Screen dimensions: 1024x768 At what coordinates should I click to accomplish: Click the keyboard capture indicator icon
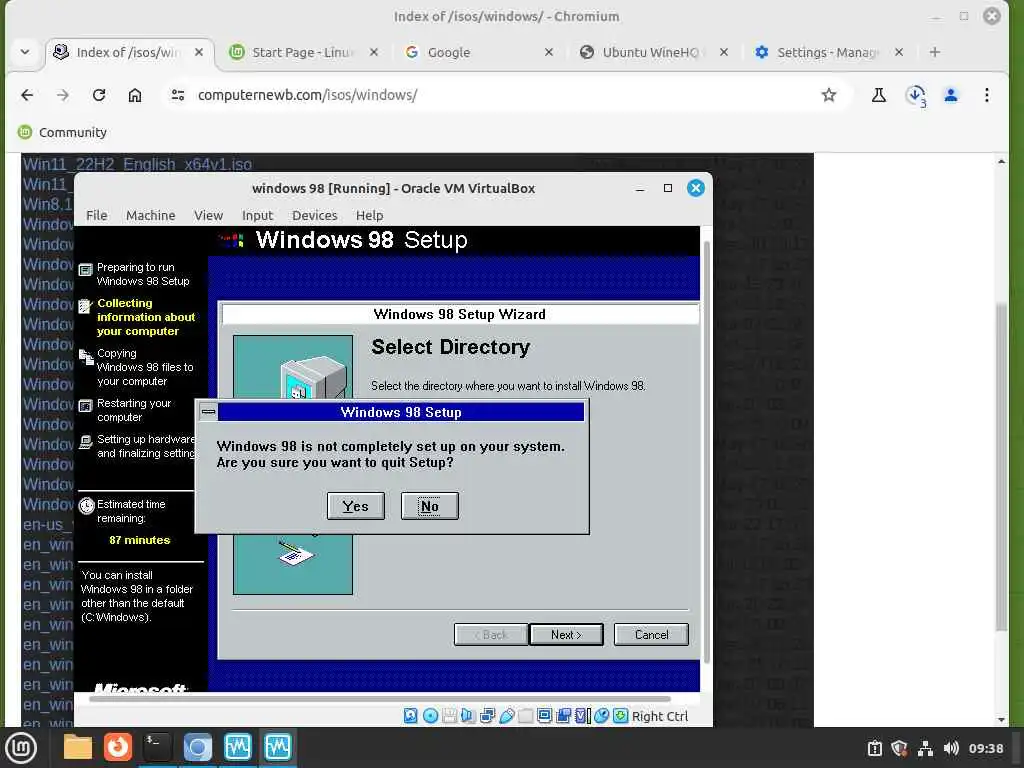620,716
